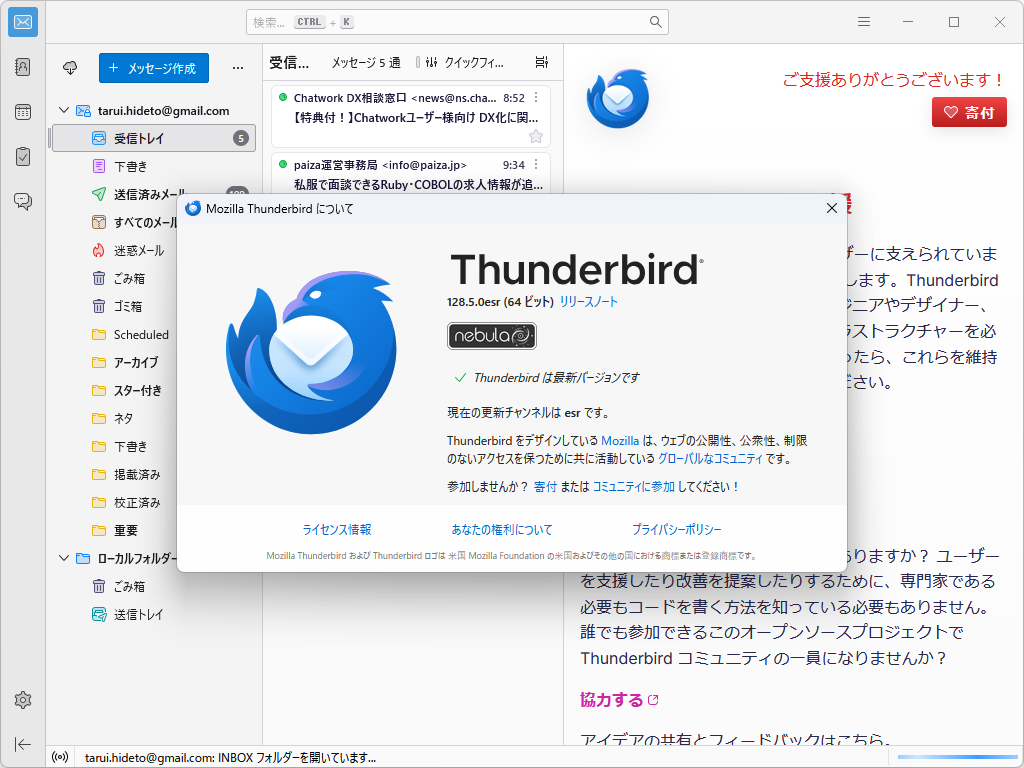The width and height of the screenshot is (1024, 768).
Task: Open the Chat space
Action: [x=22, y=201]
